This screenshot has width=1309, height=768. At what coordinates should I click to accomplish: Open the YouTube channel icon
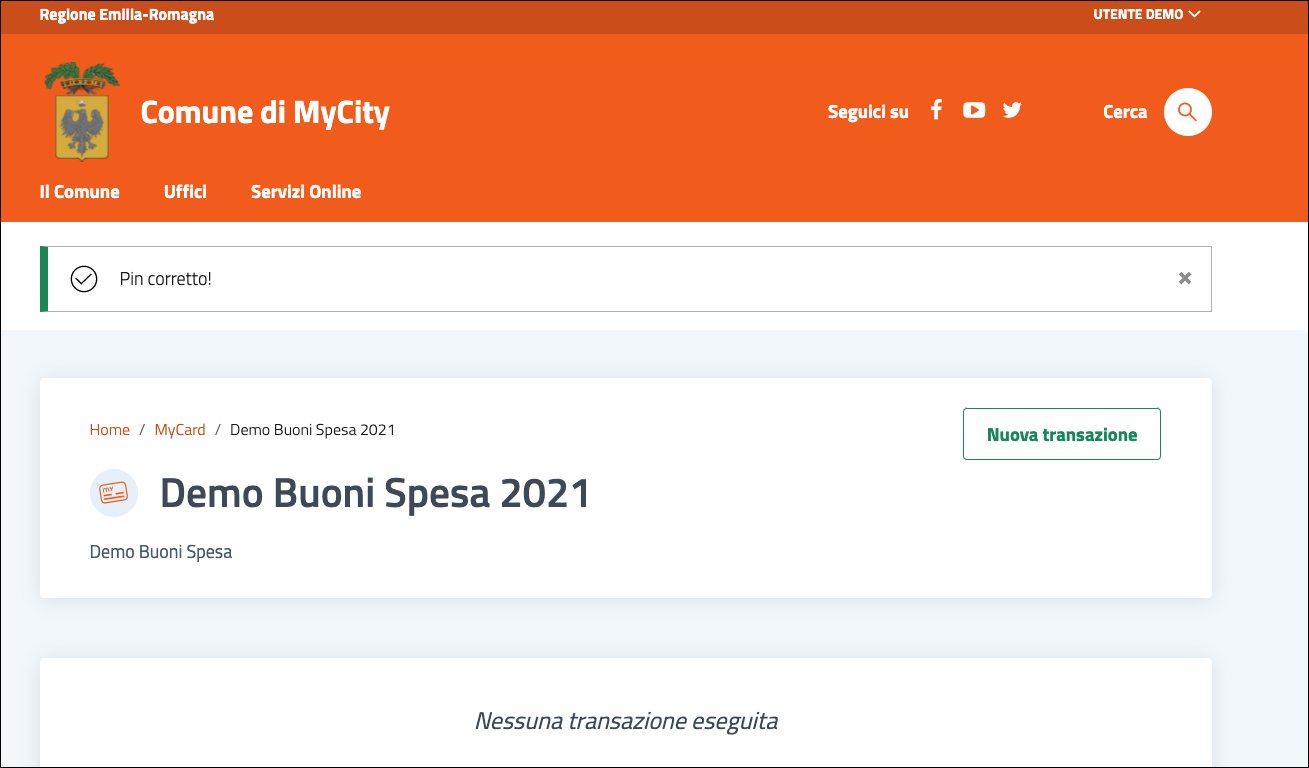(974, 111)
